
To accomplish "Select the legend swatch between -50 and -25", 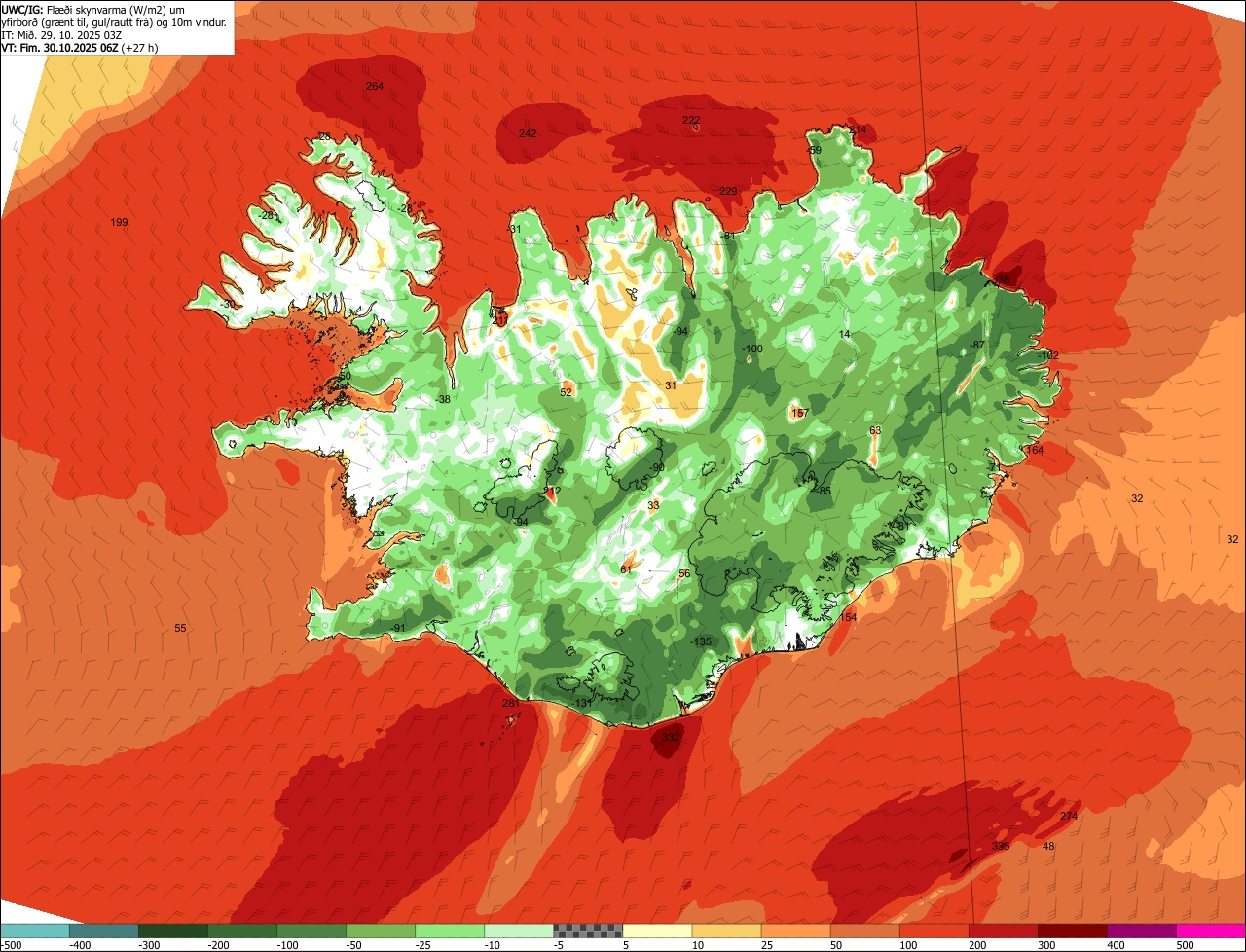I will pos(380,931).
